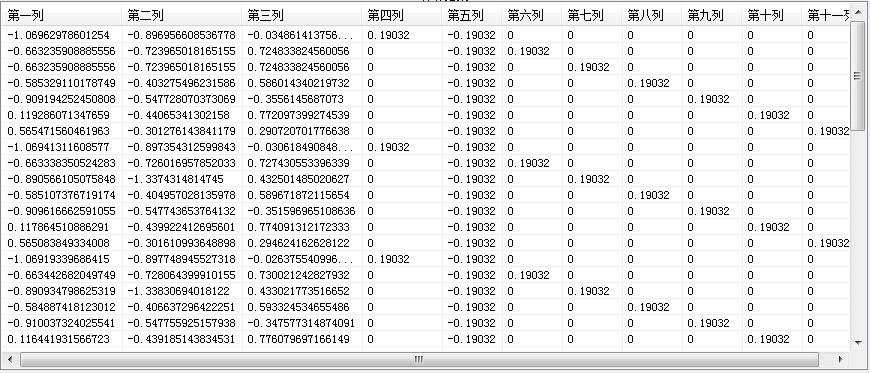Click the vertical scrollbar down arrow
This screenshot has width=870, height=373.
point(858,343)
